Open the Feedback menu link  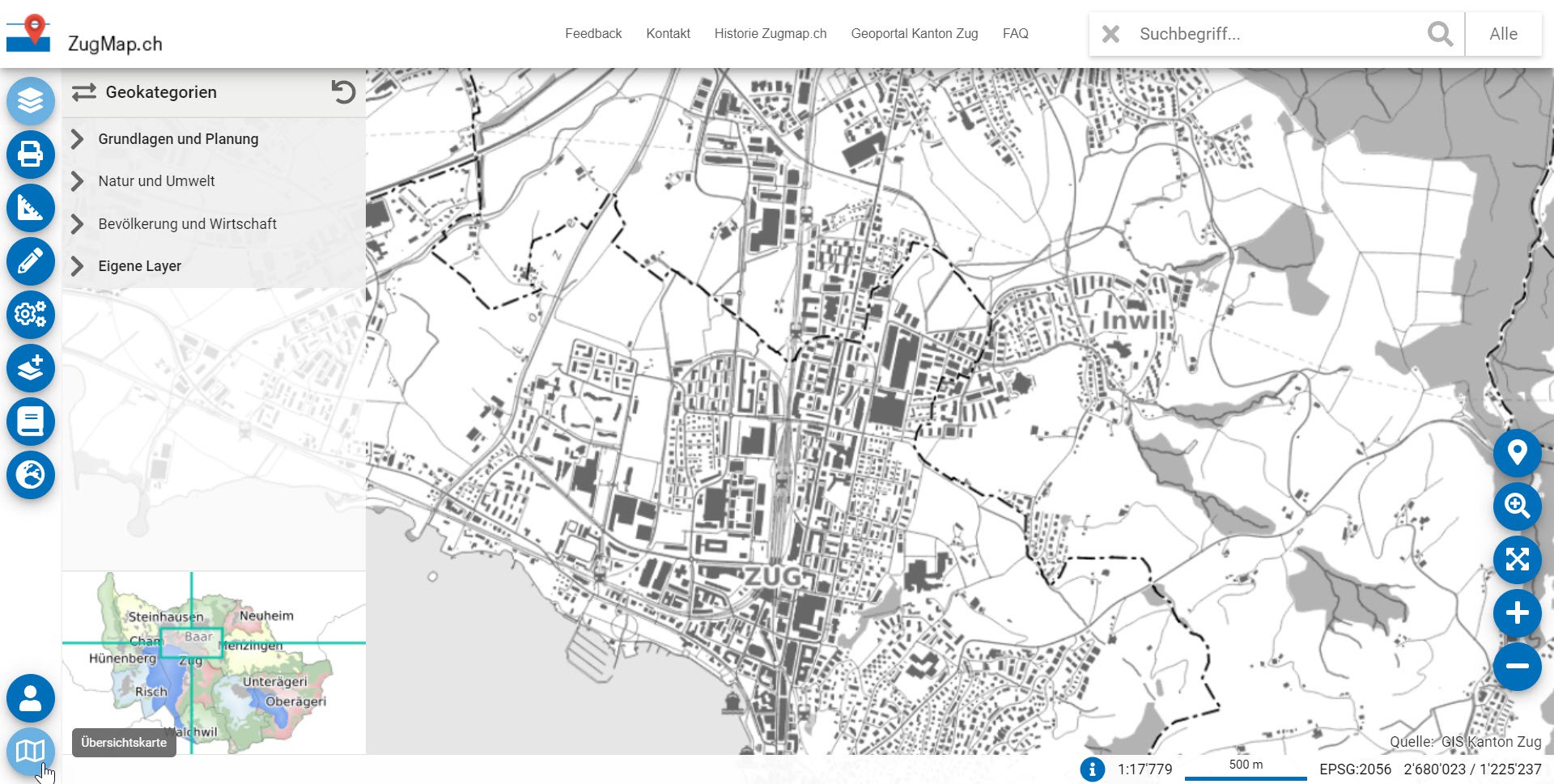[x=593, y=34]
